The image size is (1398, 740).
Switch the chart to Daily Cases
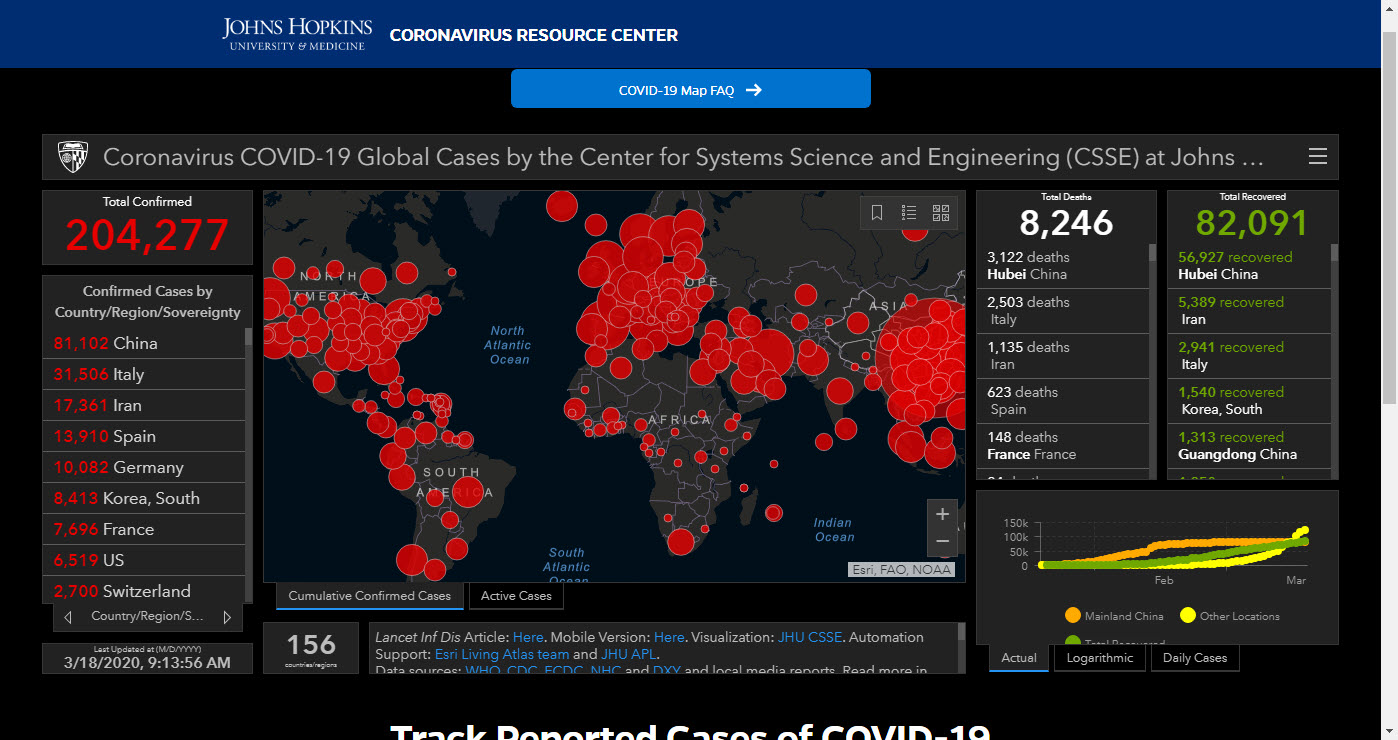tap(1195, 658)
